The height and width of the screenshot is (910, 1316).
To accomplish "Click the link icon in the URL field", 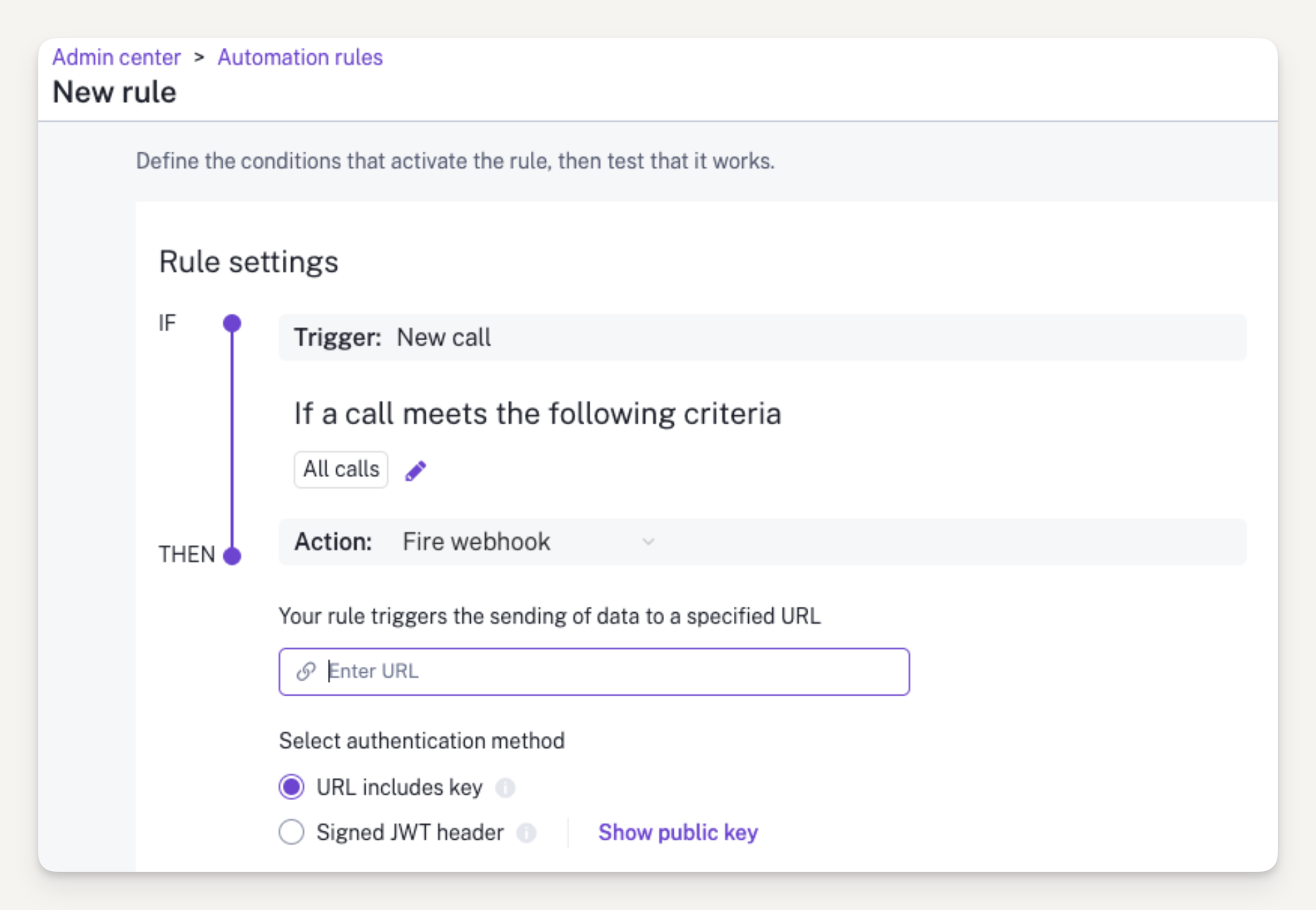I will coord(305,672).
